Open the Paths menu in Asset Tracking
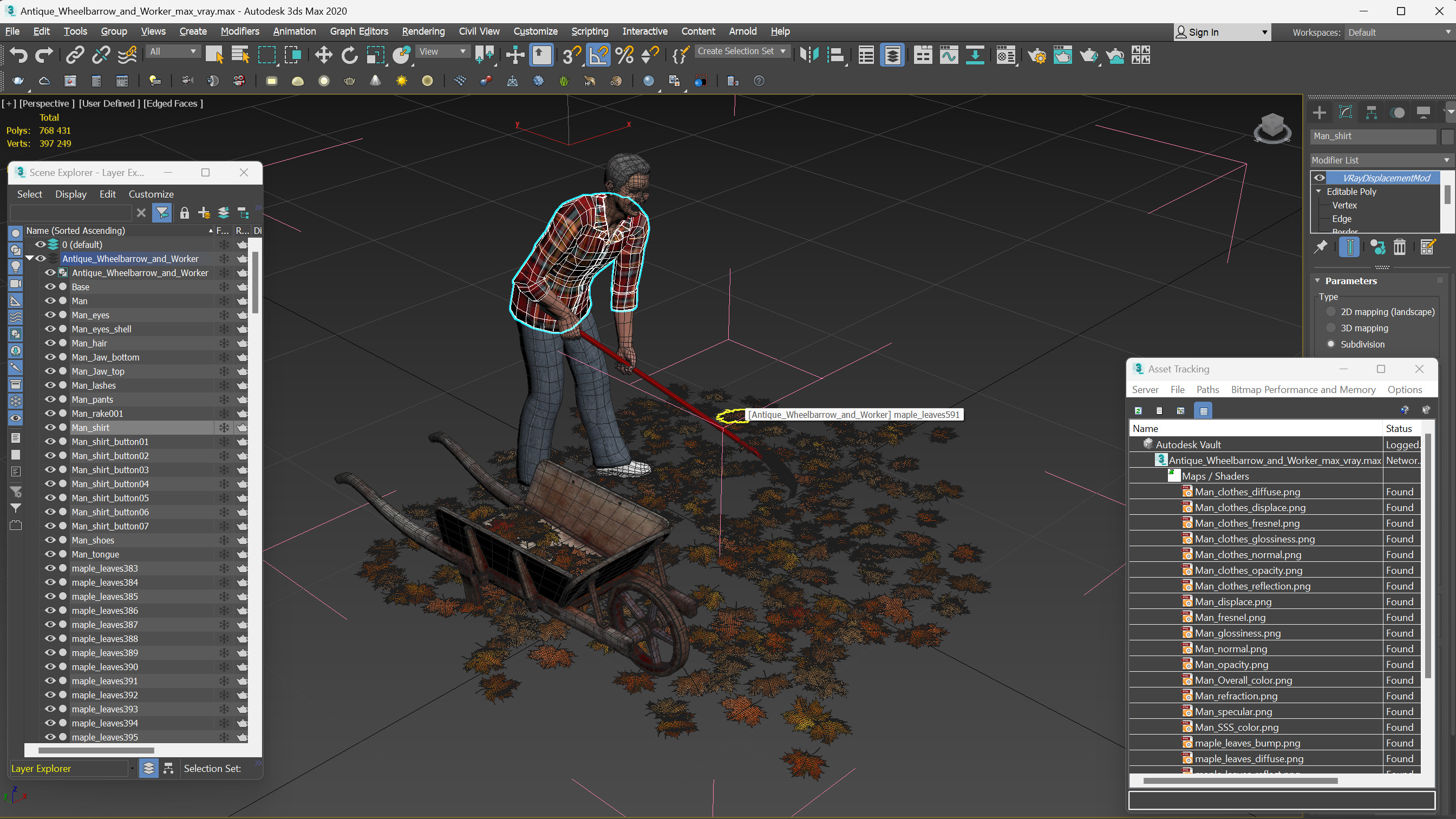Viewport: 1456px width, 819px height. pos(1207,389)
